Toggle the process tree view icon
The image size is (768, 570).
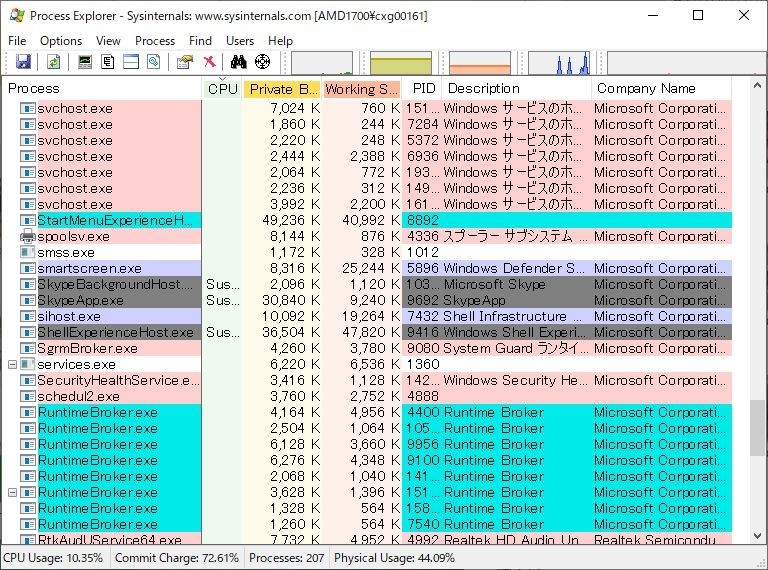(x=108, y=62)
